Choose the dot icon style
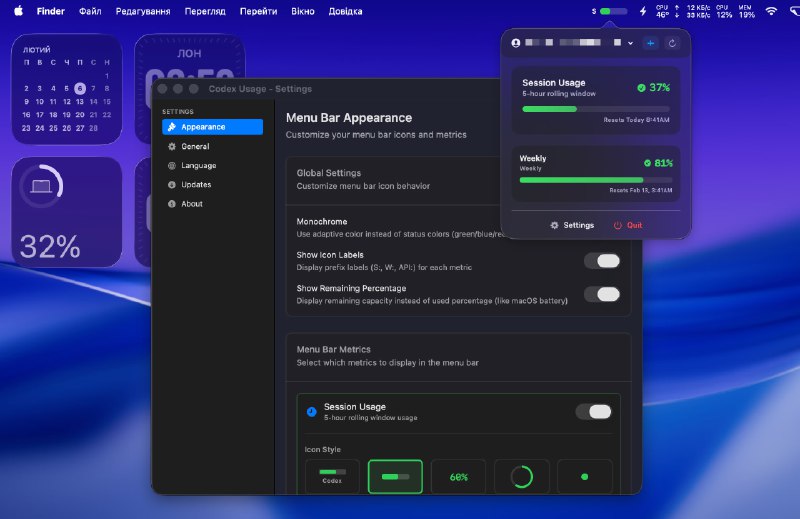This screenshot has height=519, width=800. point(584,477)
